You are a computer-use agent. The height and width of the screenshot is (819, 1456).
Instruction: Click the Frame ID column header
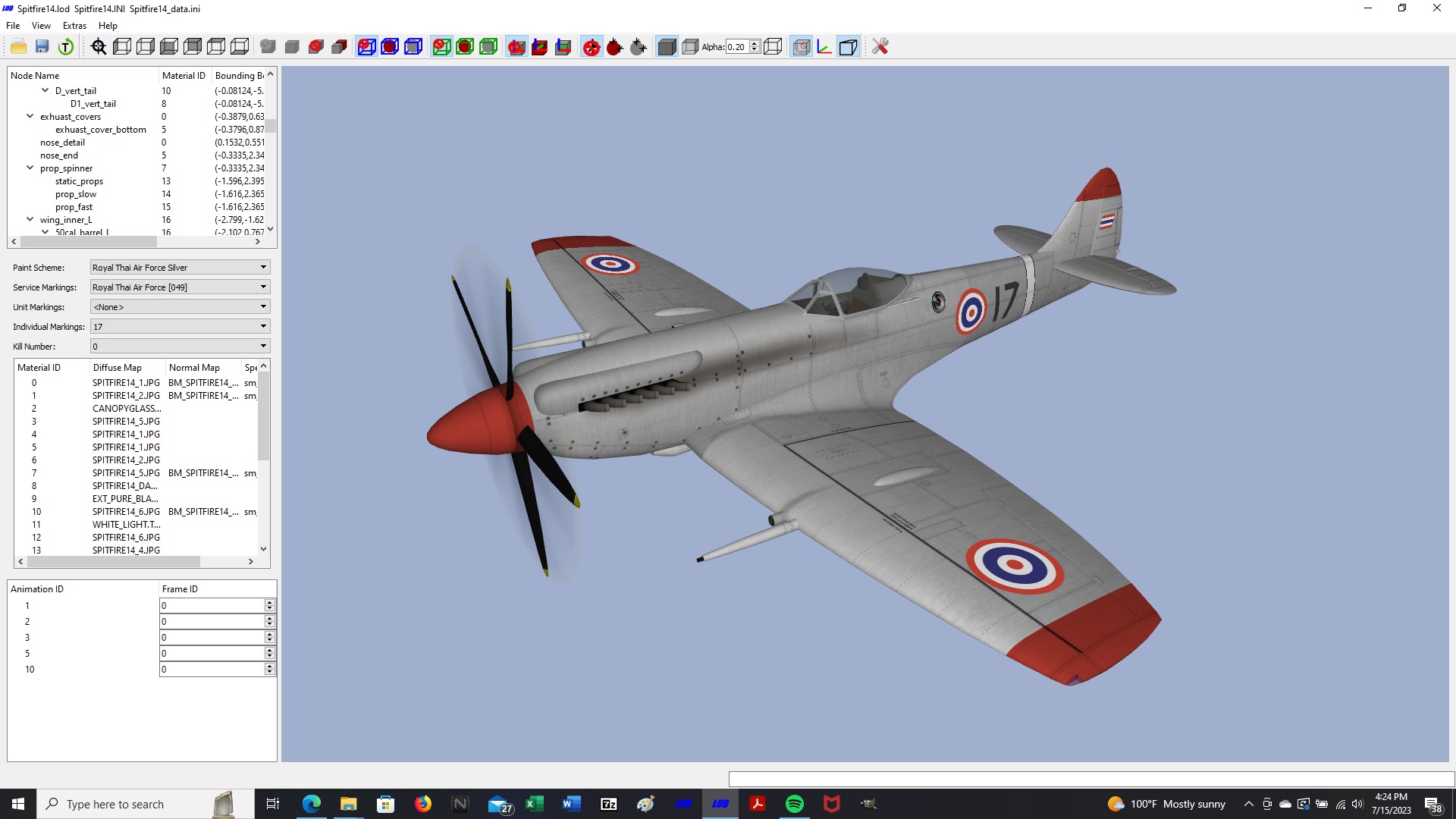[217, 589]
